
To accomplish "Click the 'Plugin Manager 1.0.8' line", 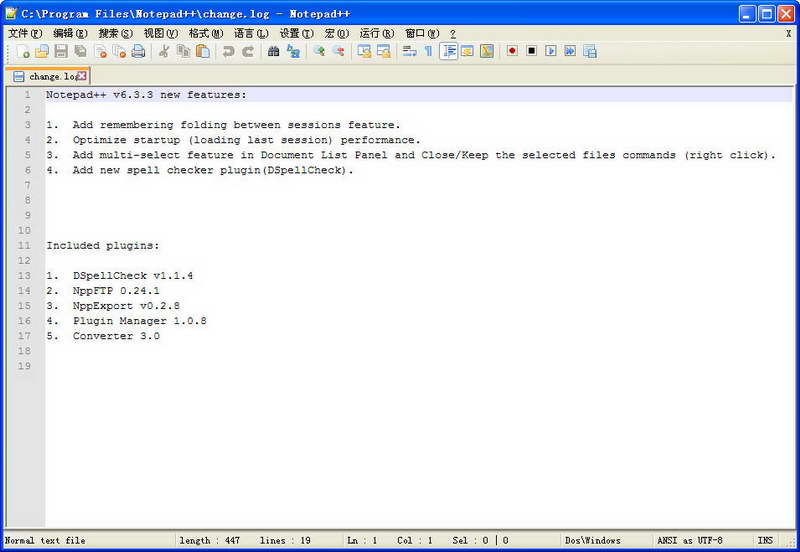I will pos(126,320).
